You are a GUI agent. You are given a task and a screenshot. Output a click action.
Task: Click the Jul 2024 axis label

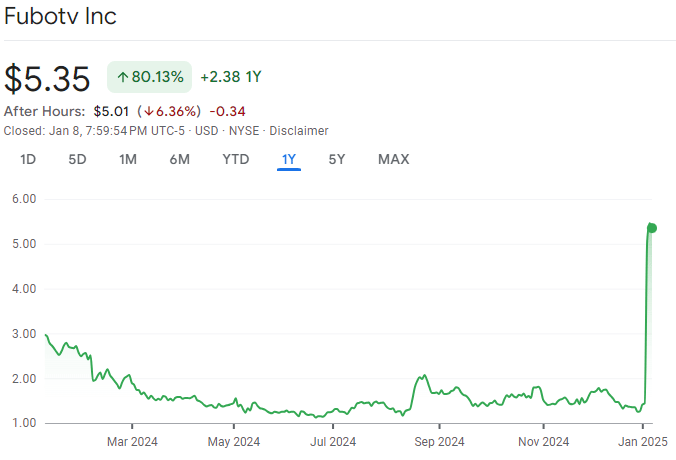[x=333, y=442]
